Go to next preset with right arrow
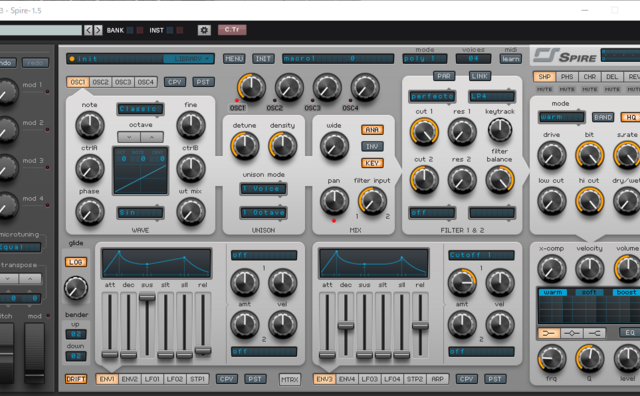This screenshot has width=640, height=396. [98, 30]
